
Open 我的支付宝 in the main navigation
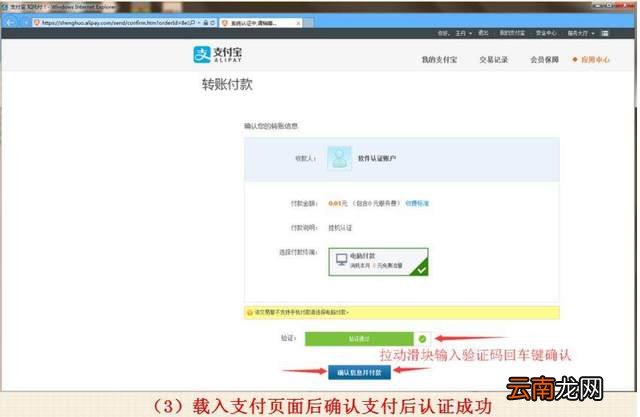coord(439,60)
